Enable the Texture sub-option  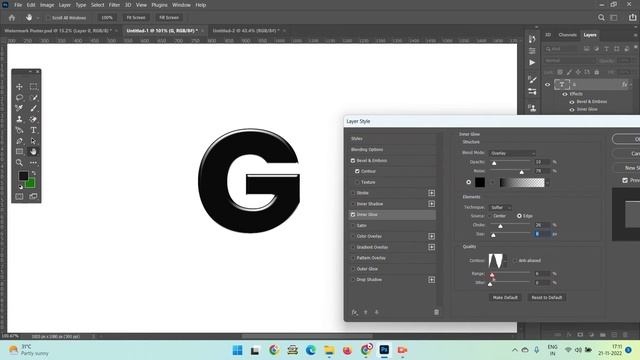(357, 182)
